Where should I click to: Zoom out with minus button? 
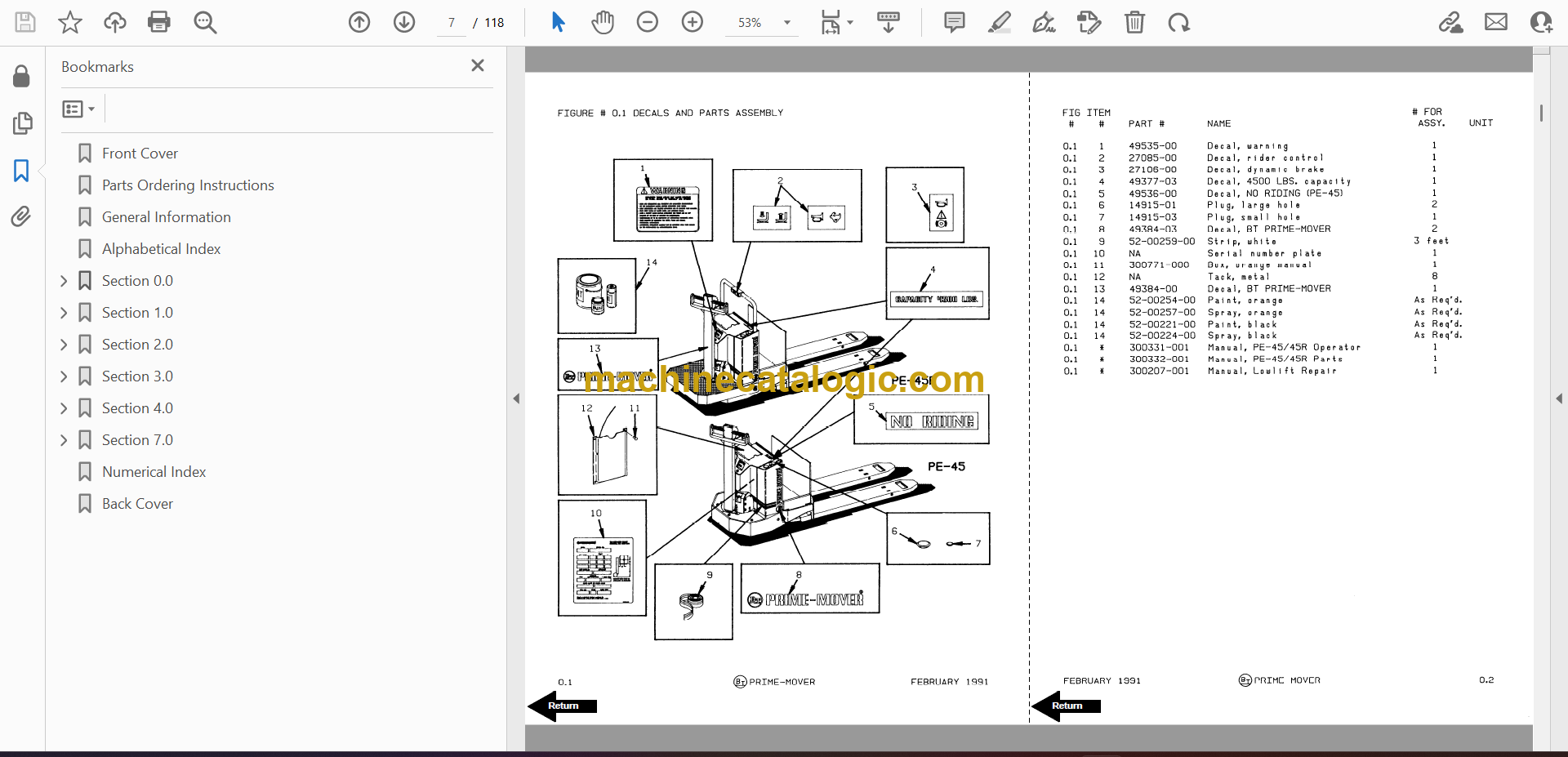[x=648, y=22]
